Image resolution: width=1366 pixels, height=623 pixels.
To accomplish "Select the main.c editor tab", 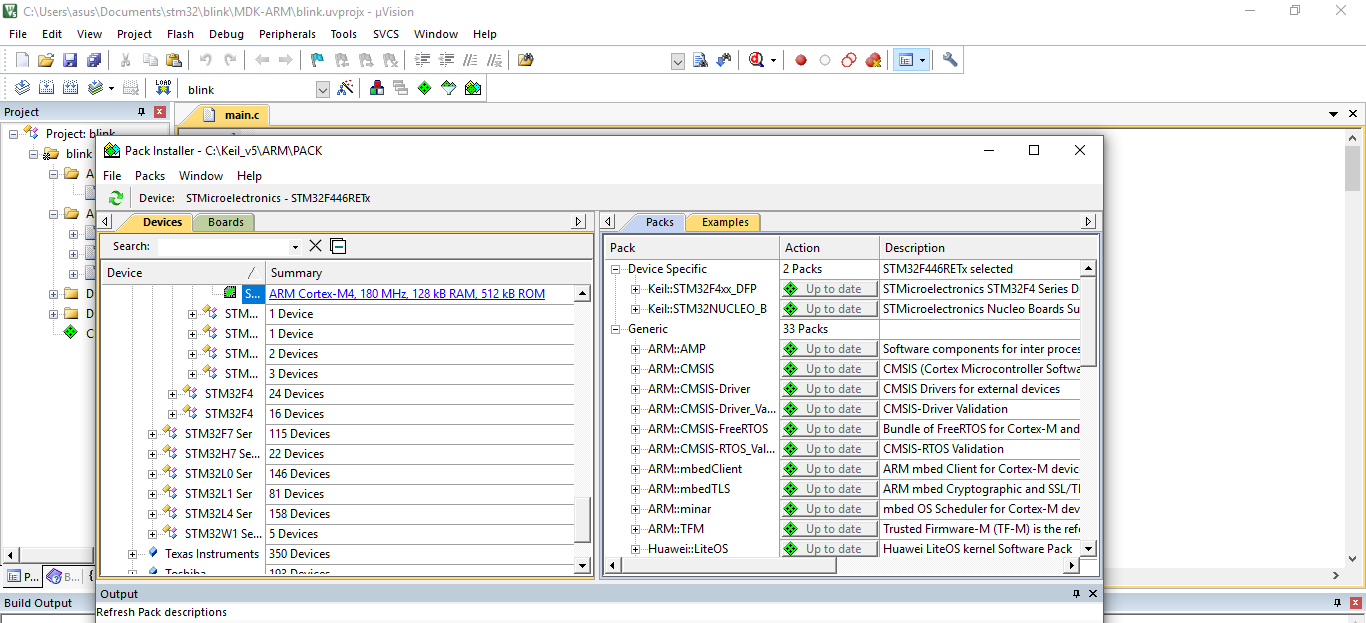I will coord(232,115).
